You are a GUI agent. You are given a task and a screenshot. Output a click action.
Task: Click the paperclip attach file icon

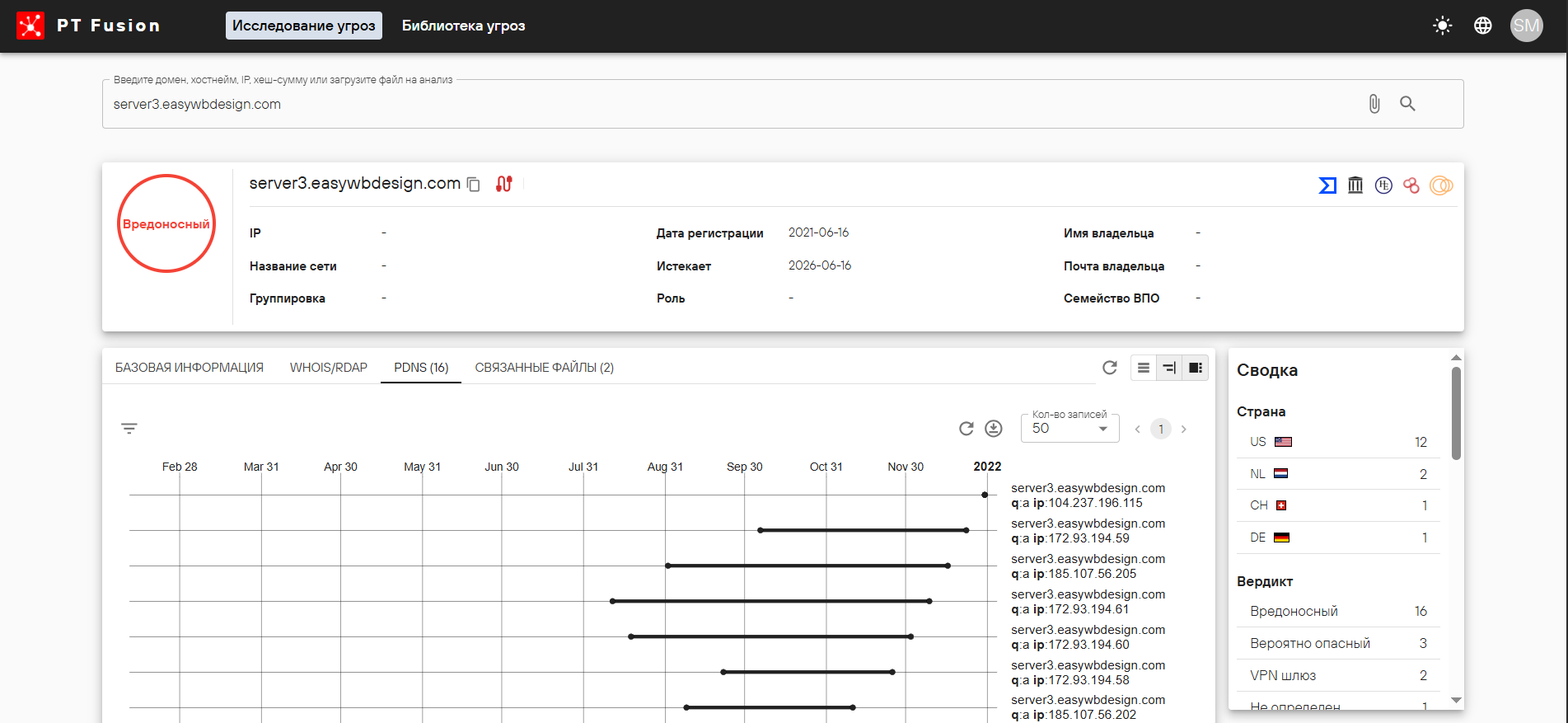click(1374, 104)
